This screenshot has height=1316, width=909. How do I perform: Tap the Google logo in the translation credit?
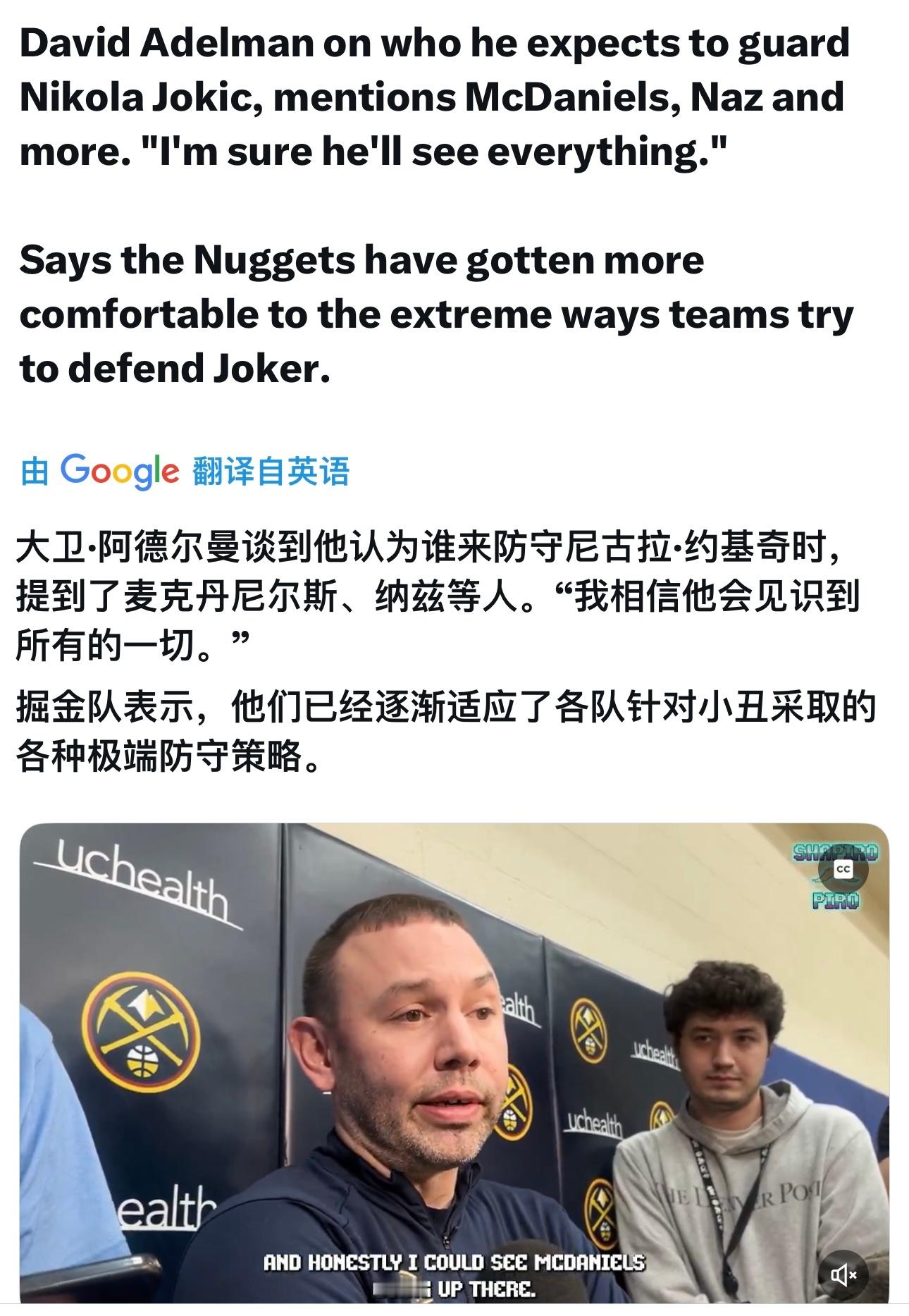(119, 471)
